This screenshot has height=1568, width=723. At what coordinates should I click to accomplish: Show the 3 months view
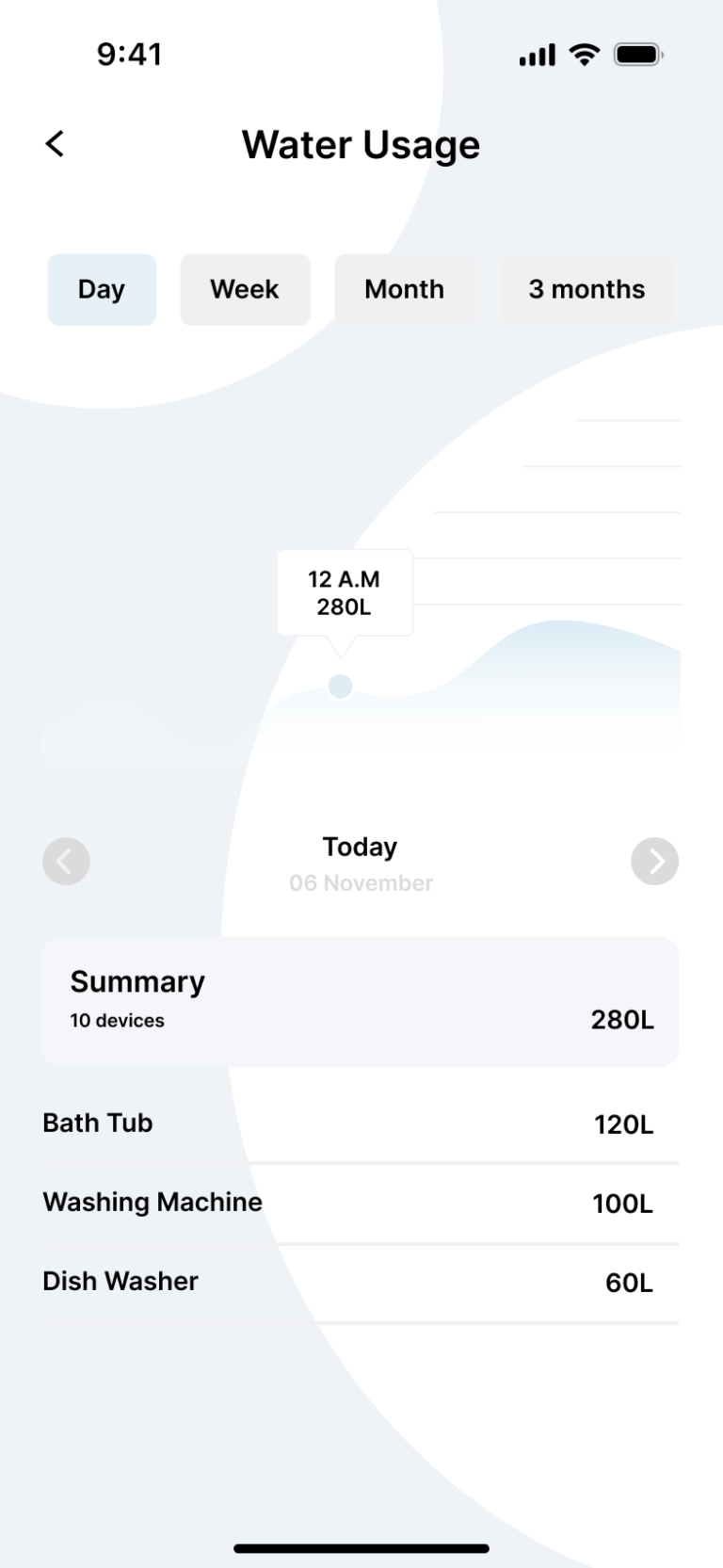586,289
